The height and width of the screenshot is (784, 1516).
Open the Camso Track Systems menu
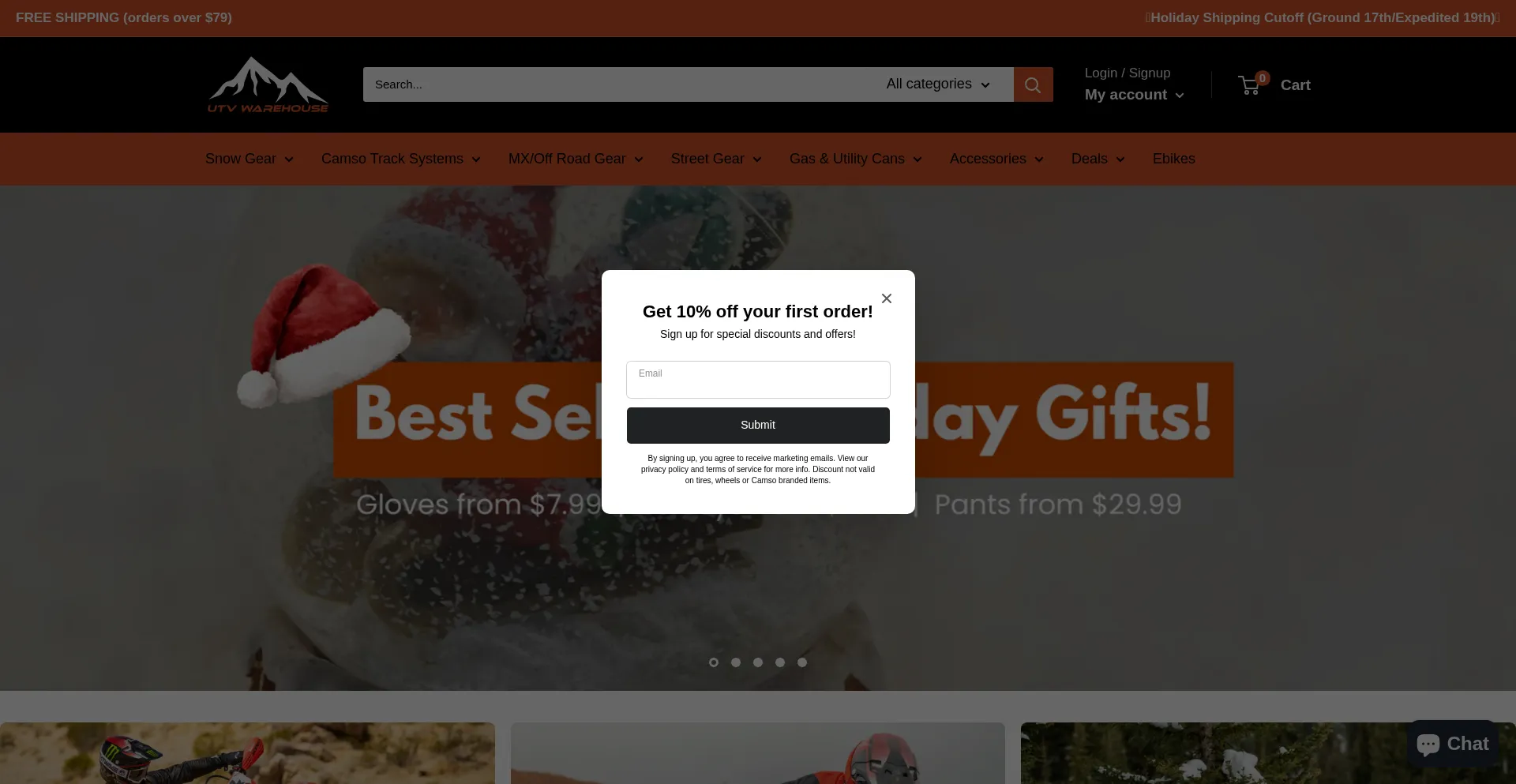[401, 159]
